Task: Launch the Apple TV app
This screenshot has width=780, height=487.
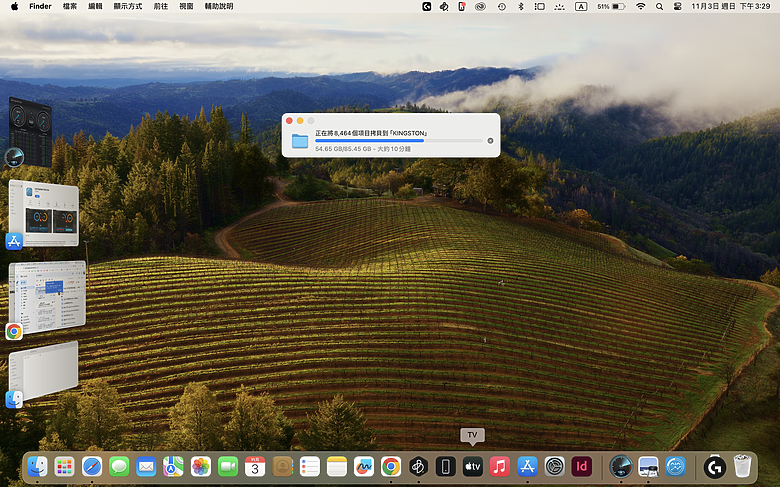Action: pyautogui.click(x=473, y=467)
